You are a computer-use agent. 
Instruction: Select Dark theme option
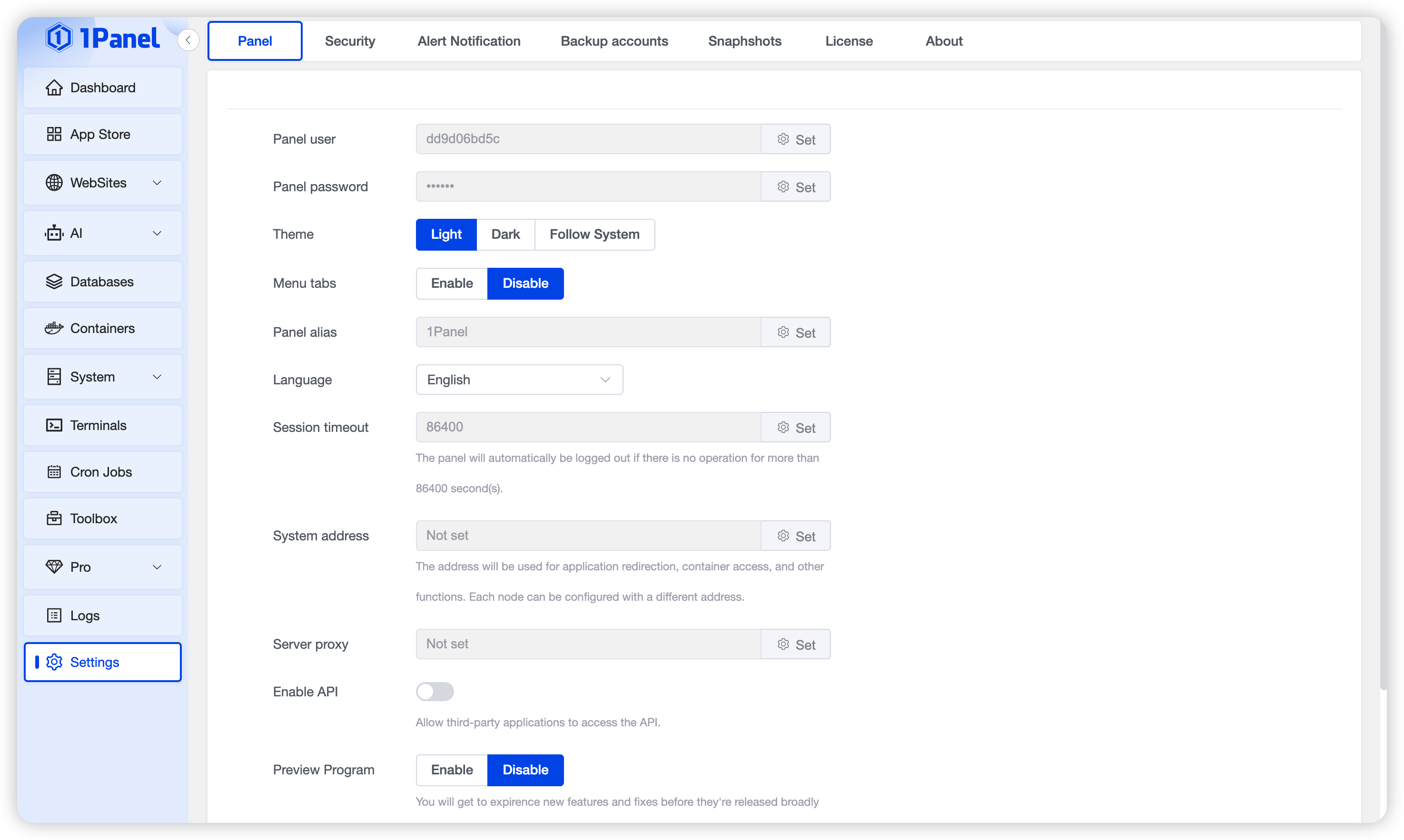click(505, 234)
